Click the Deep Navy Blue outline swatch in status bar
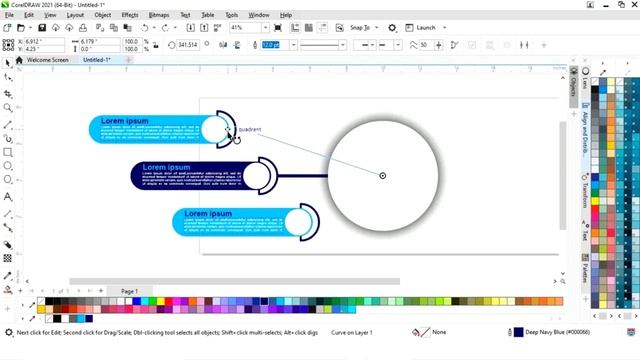 tap(518, 332)
